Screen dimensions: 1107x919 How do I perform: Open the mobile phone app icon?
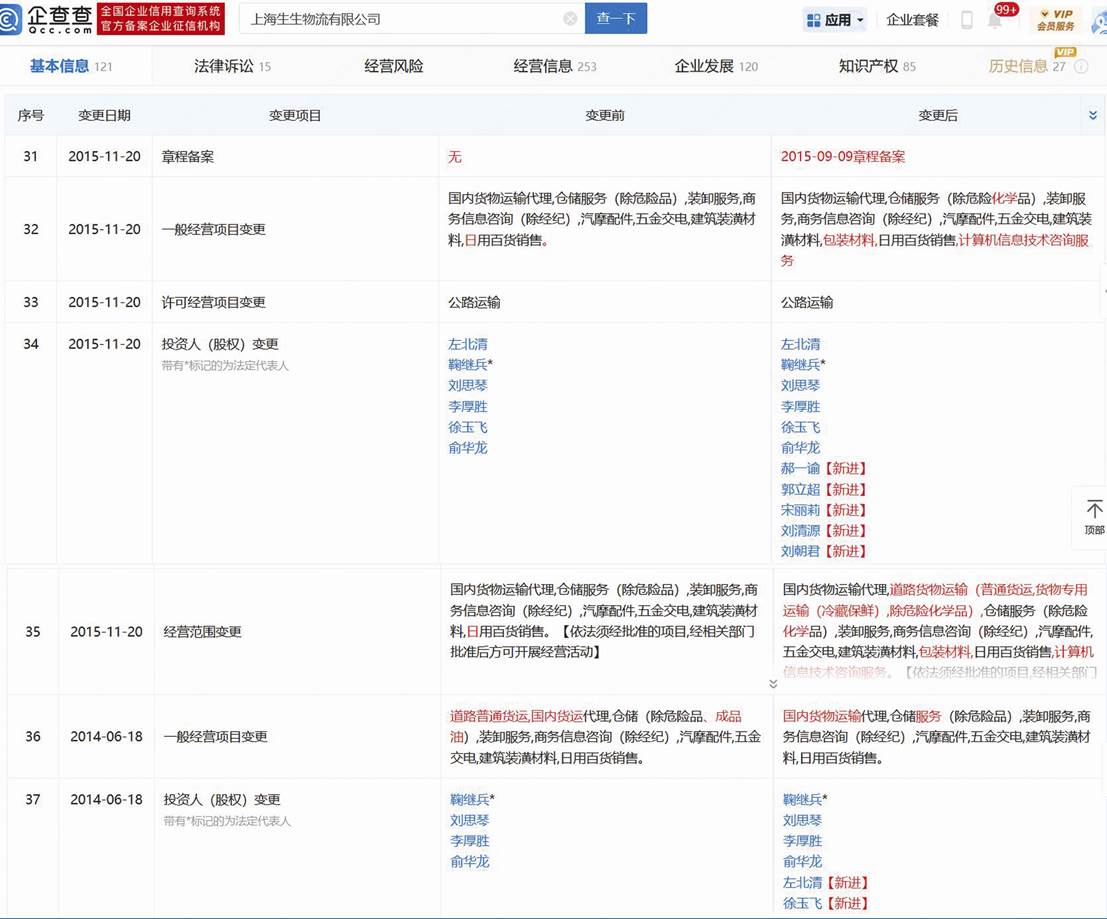[966, 20]
